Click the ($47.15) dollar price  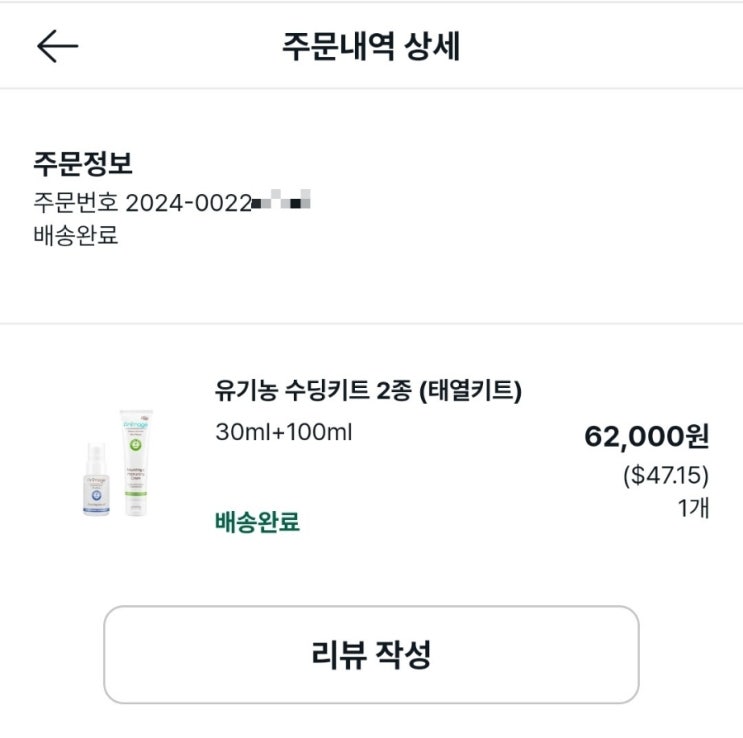pos(665,474)
